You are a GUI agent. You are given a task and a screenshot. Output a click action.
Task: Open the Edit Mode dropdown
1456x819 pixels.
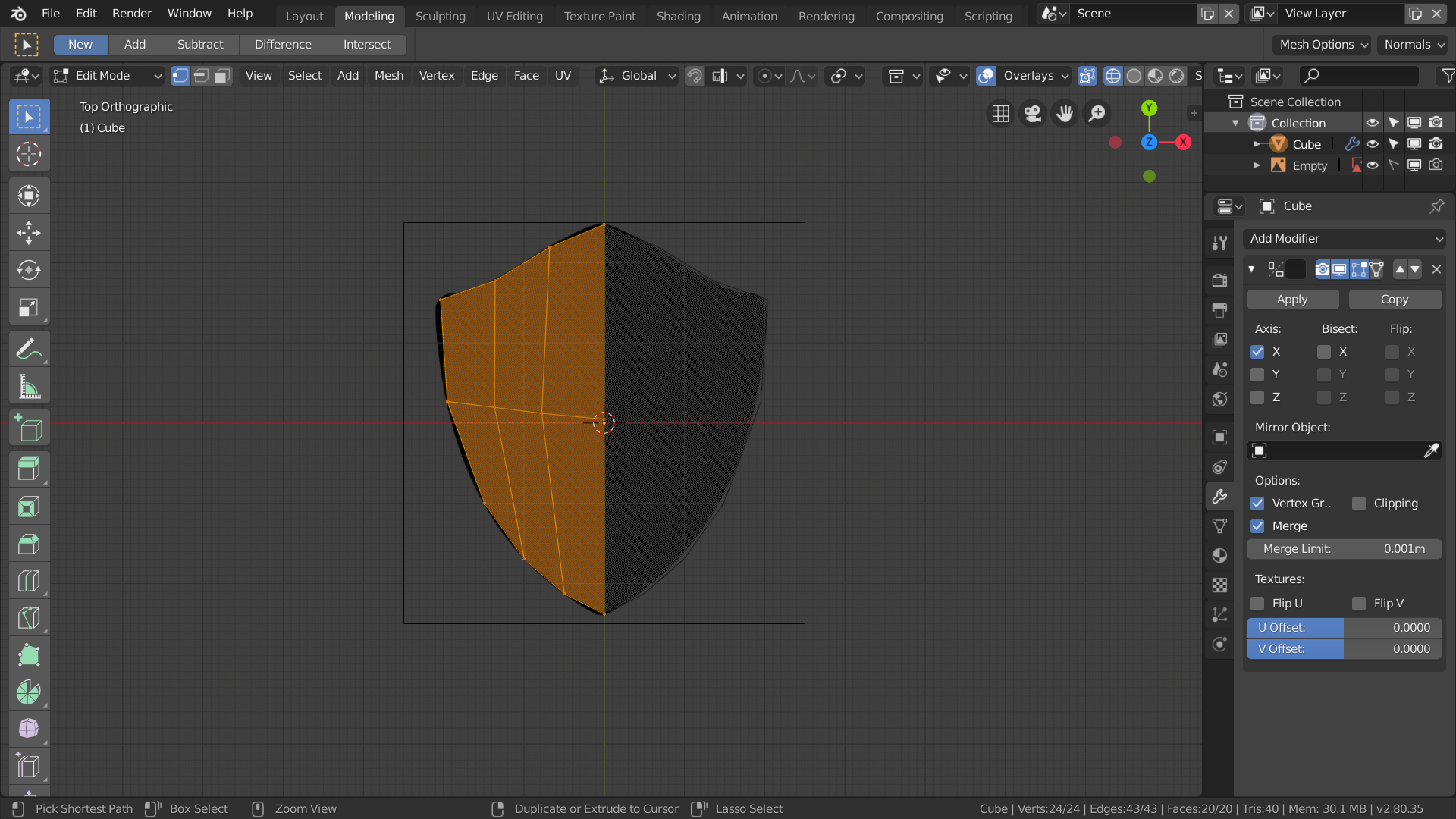coord(107,75)
